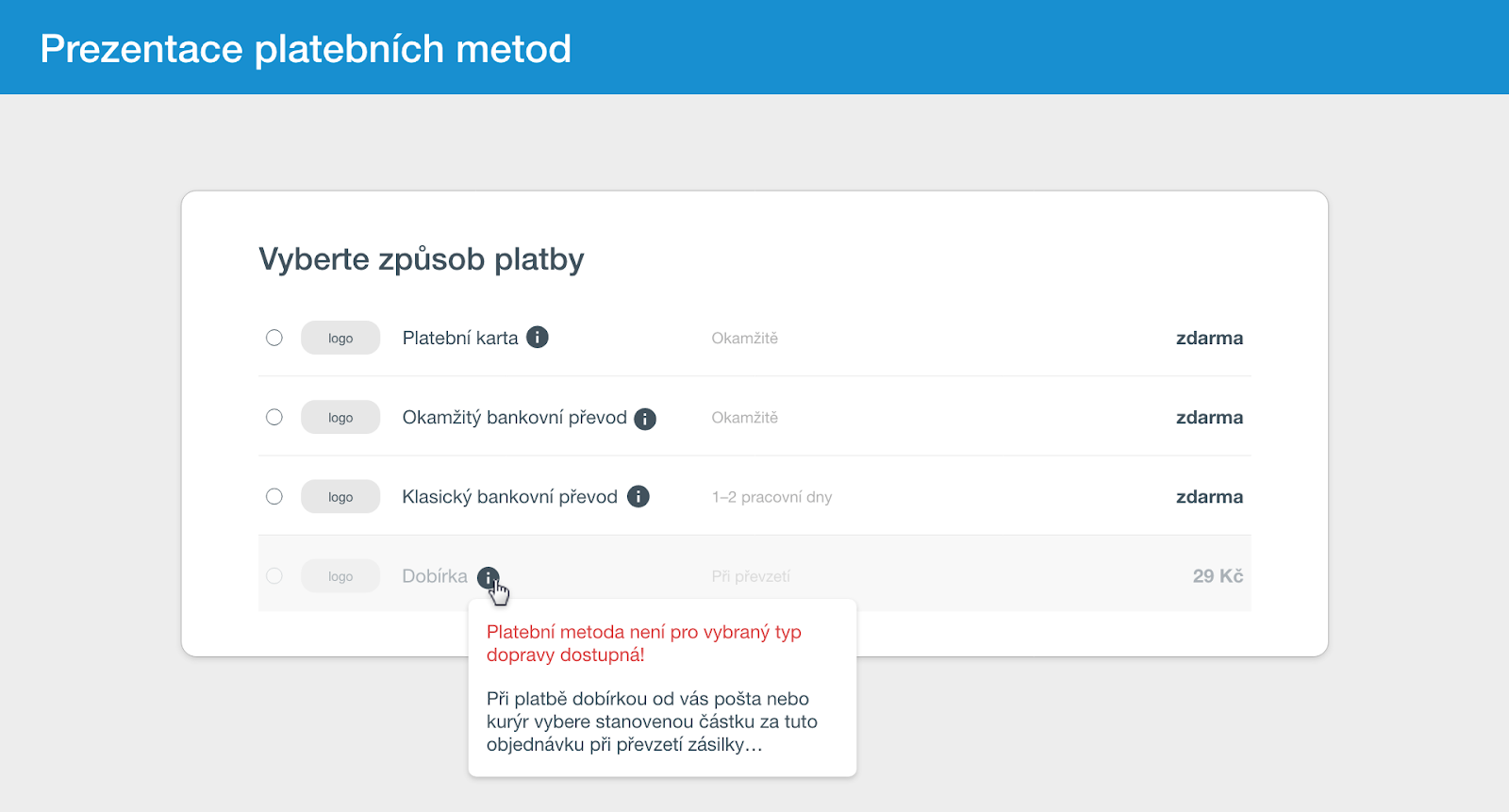Click the Platební karta label
Viewport: 1509px width, 812px height.
coord(460,338)
